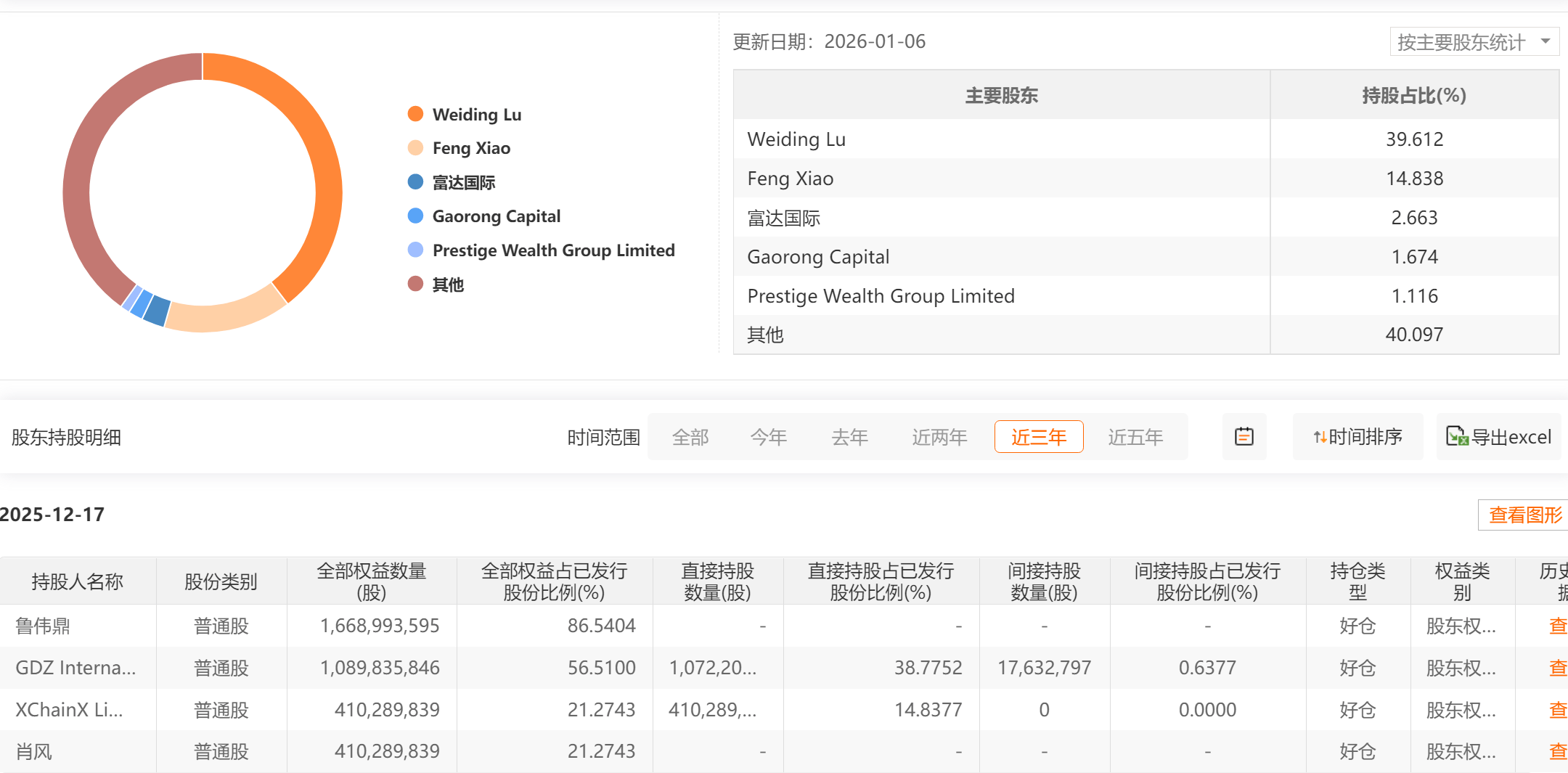Toggle Weiding Lu legend dot
Image resolution: width=1568 pixels, height=773 pixels.
415,114
